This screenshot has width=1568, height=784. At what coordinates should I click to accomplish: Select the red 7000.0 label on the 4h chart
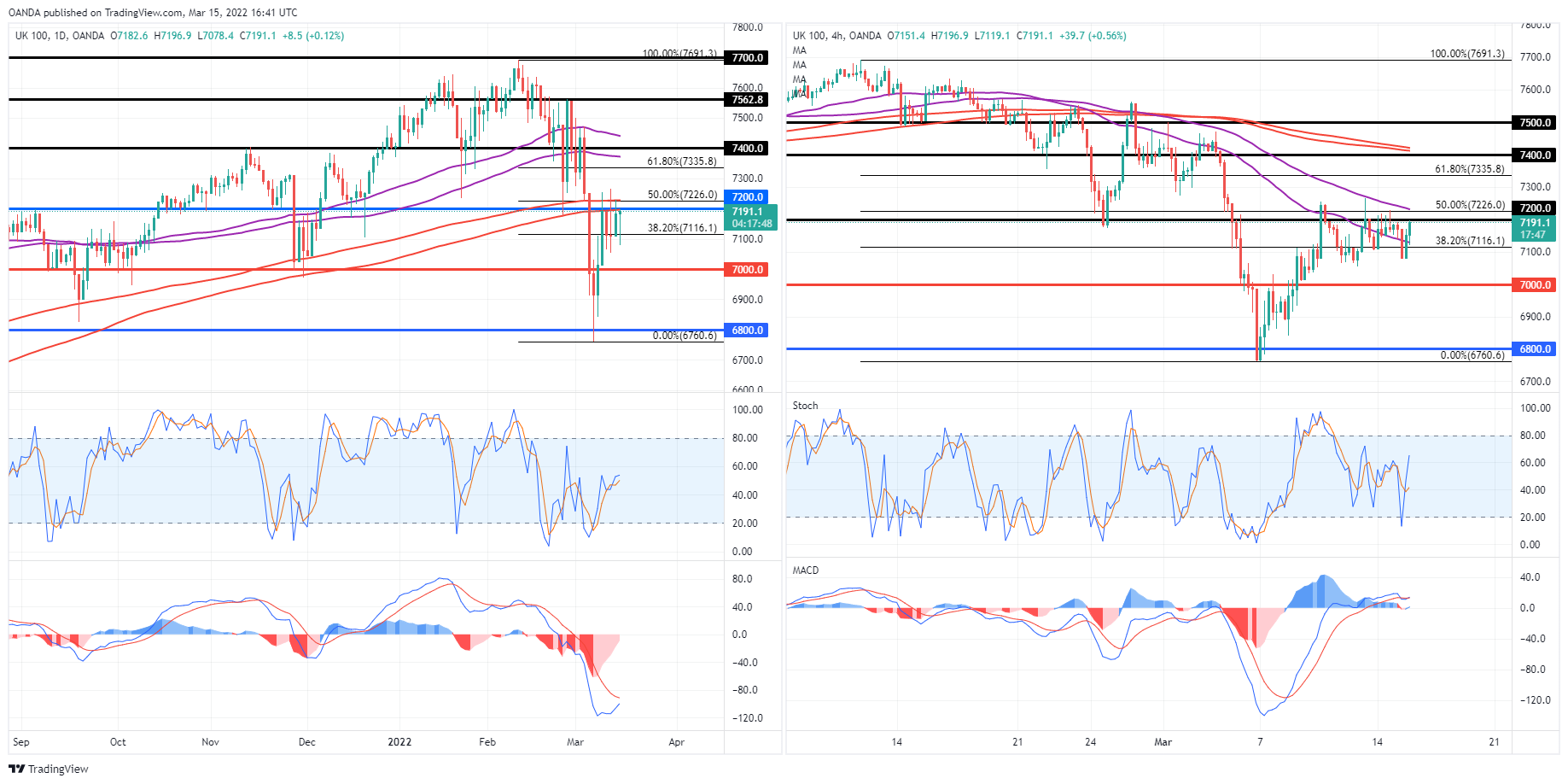click(x=1535, y=285)
